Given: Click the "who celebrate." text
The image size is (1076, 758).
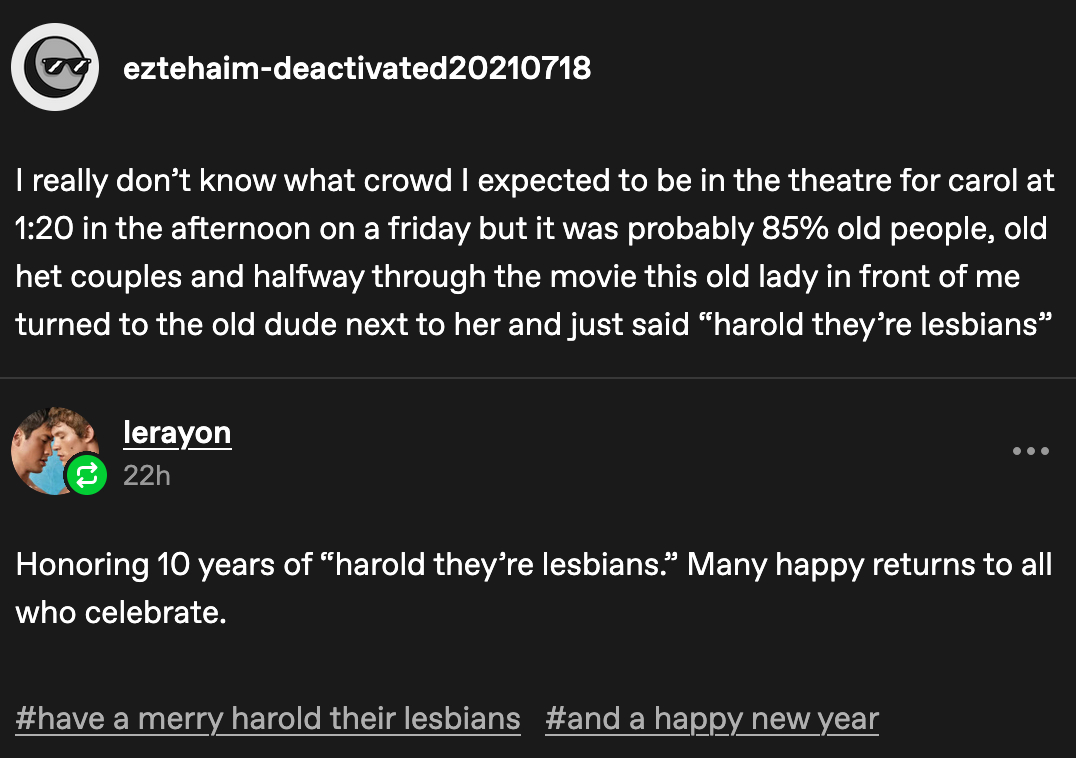Looking at the screenshot, I should (121, 611).
